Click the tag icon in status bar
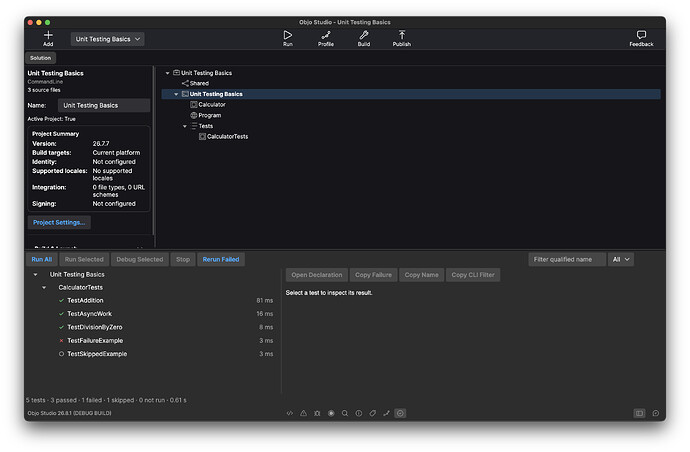 (372, 413)
